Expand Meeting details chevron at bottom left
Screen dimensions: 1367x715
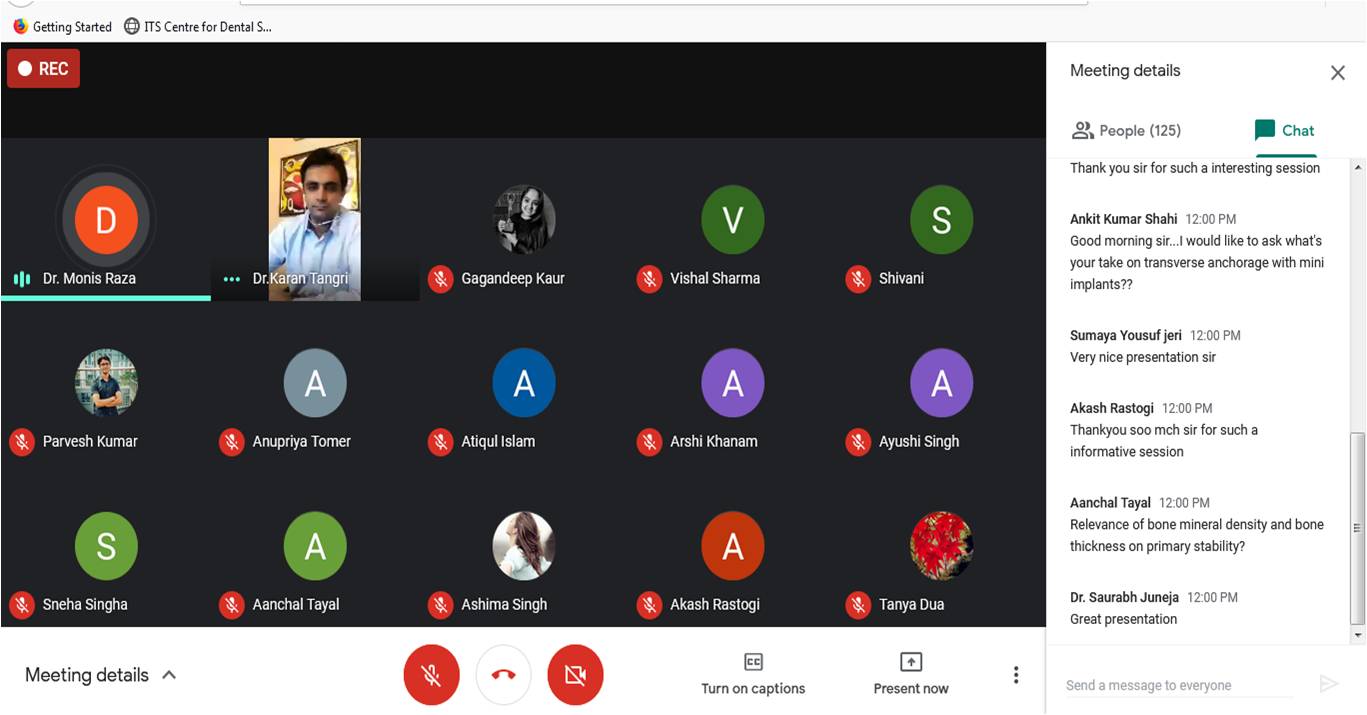169,675
